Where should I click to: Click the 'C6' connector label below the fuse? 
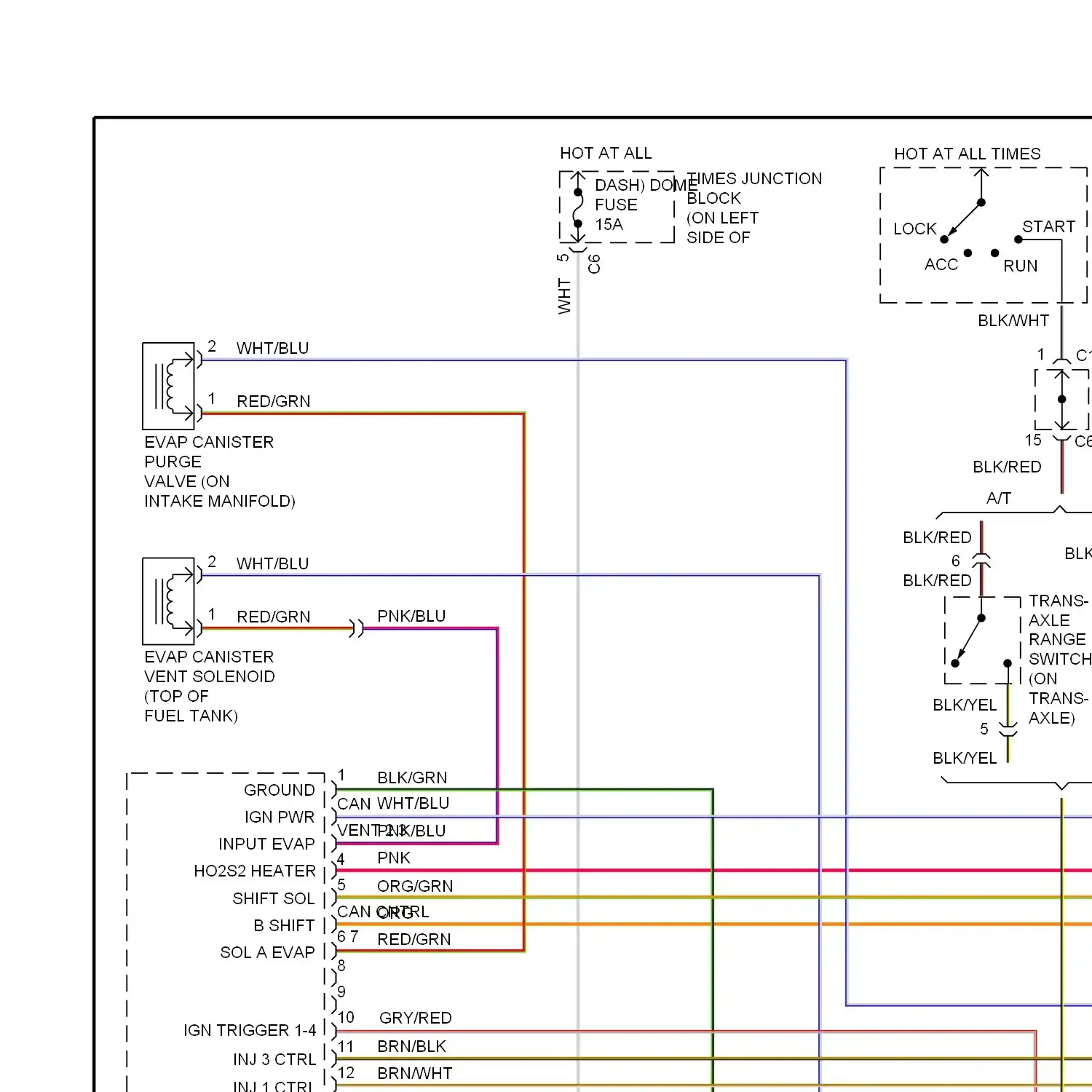pos(594,264)
